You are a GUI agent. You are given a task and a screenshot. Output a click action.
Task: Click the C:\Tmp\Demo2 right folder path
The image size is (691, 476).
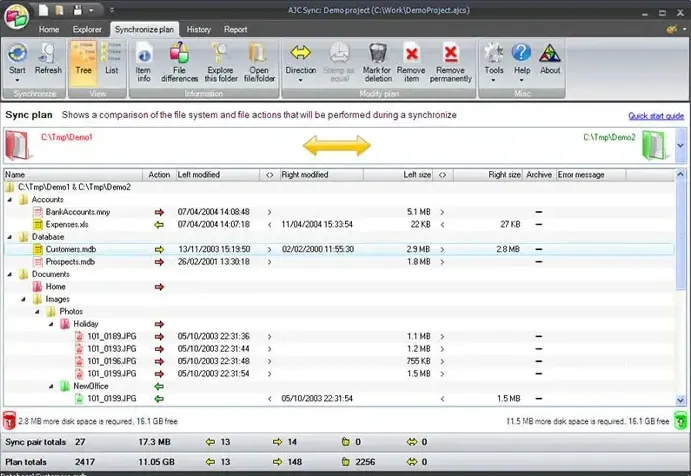coord(609,137)
